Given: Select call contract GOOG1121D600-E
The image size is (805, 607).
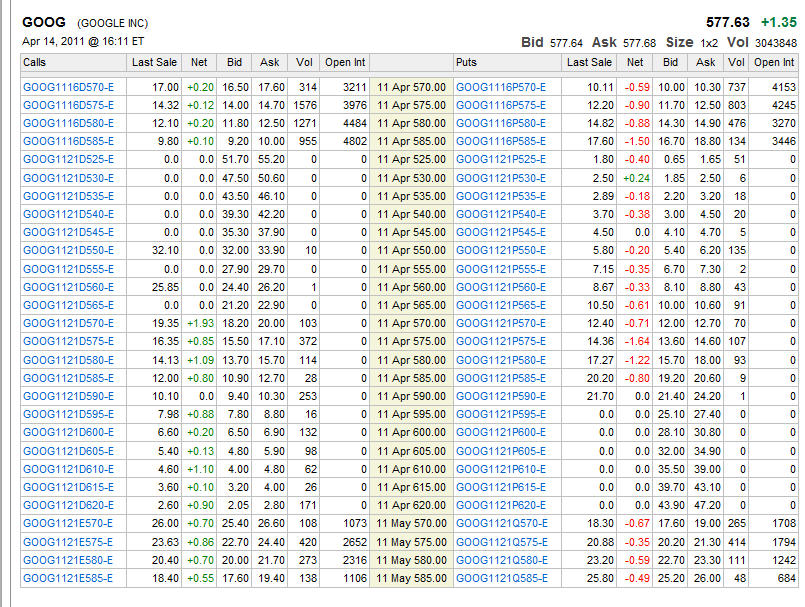Looking at the screenshot, I should point(68,431).
